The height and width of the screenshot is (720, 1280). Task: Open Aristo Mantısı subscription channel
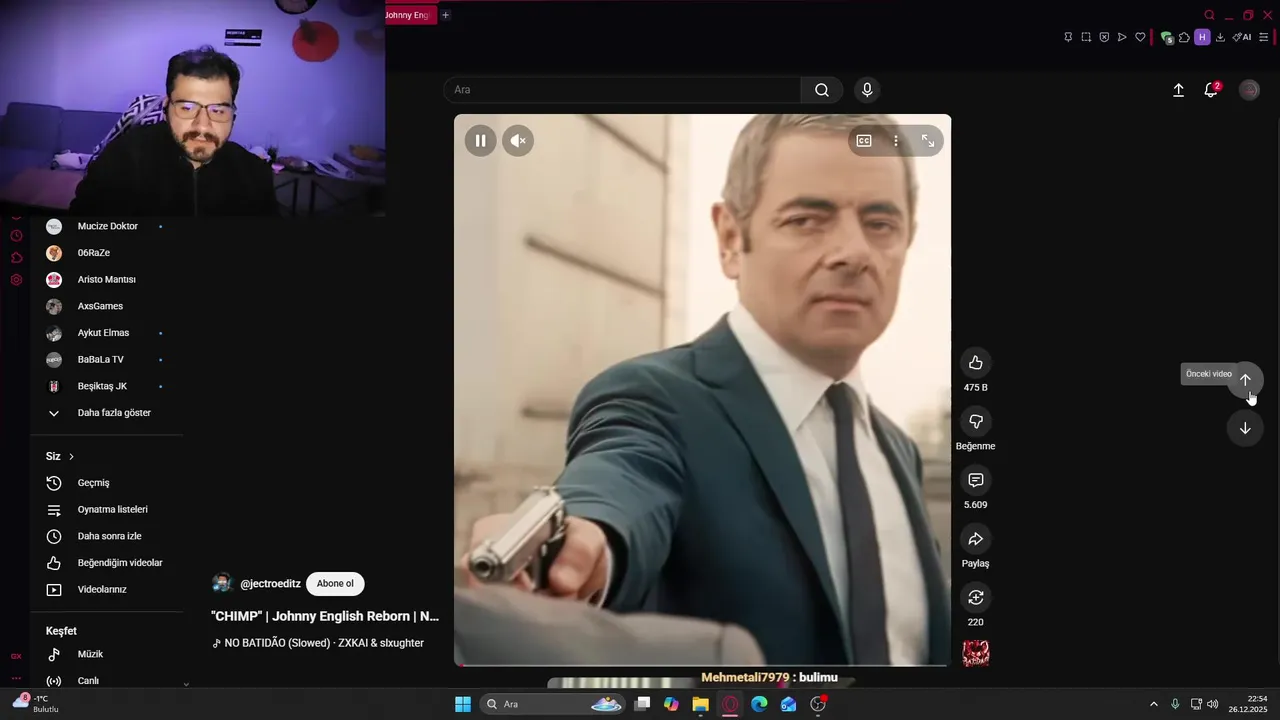(107, 280)
